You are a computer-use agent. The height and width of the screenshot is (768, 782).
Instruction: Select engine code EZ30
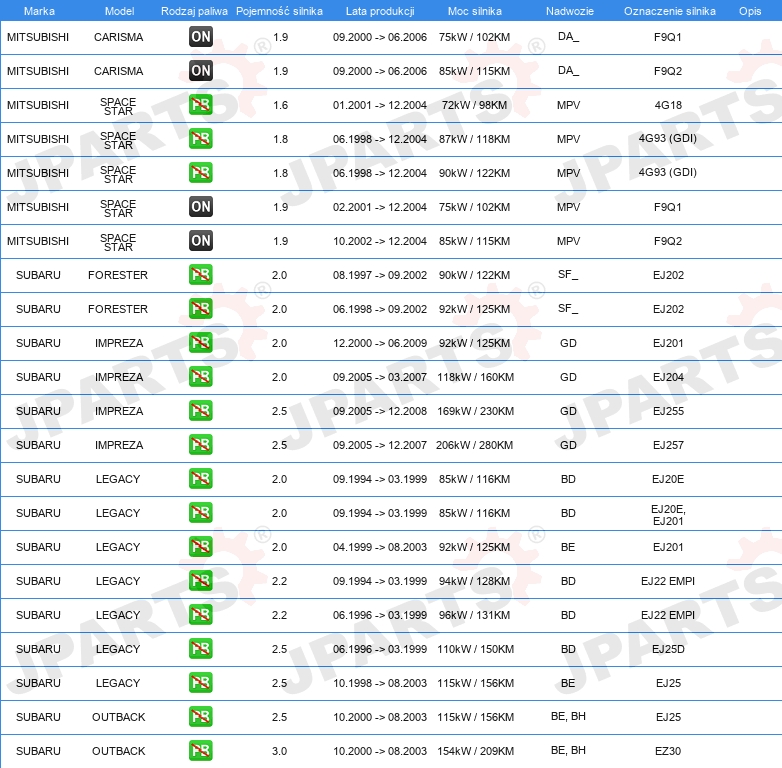tap(668, 751)
